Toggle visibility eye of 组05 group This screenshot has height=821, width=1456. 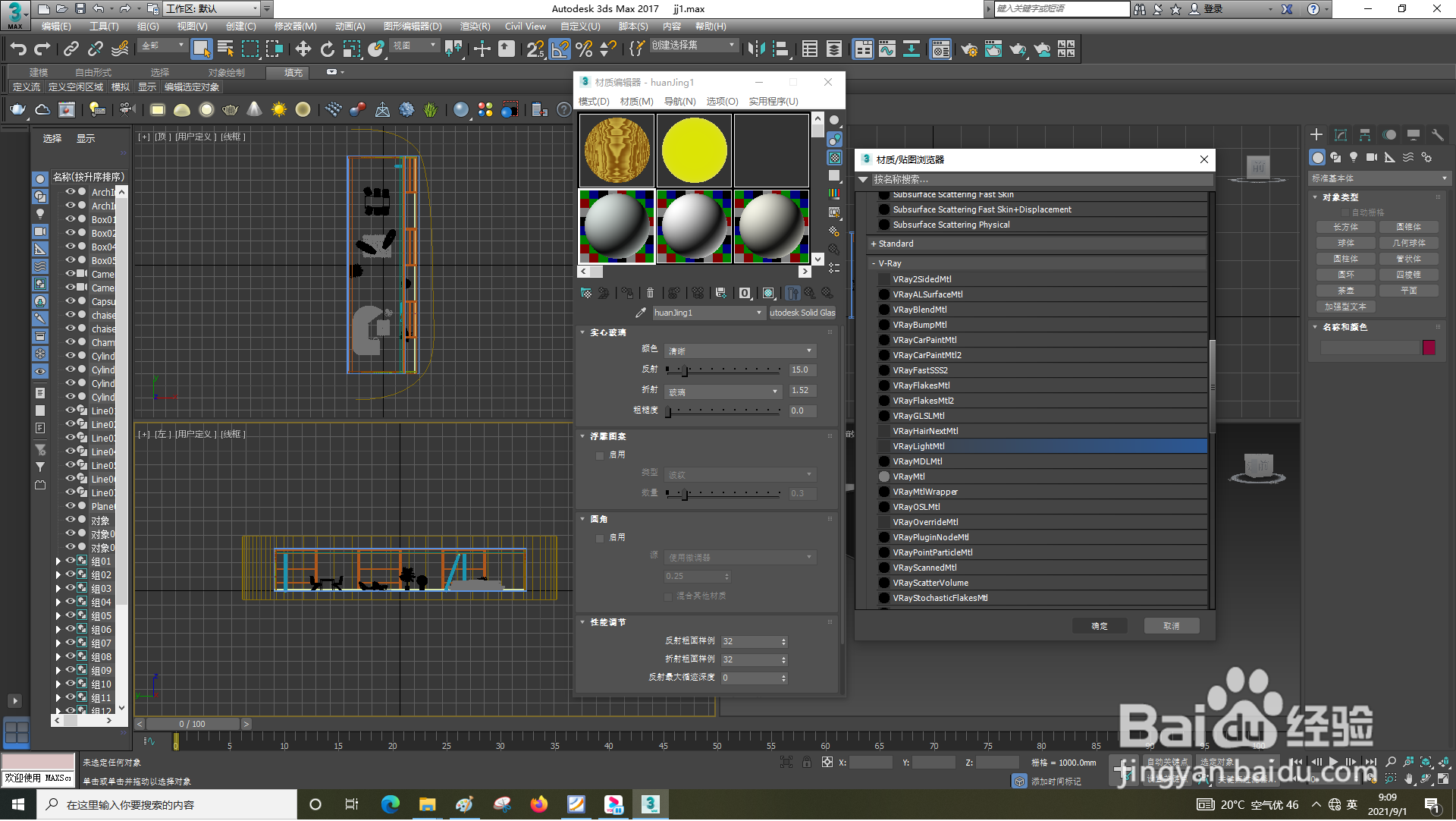click(x=70, y=615)
